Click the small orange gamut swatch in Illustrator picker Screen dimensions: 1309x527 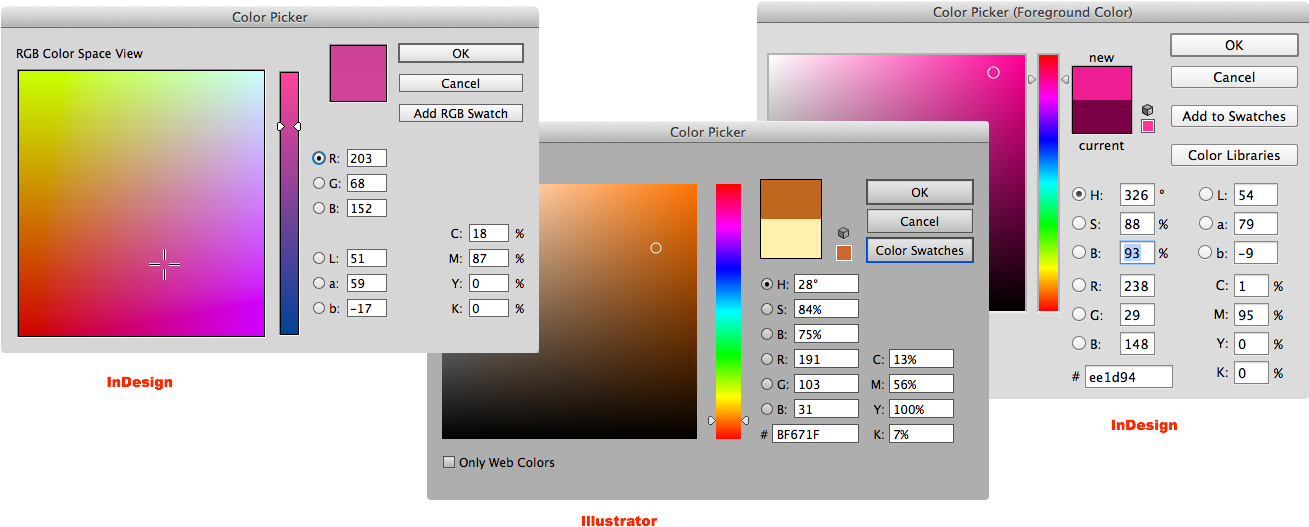click(x=843, y=253)
